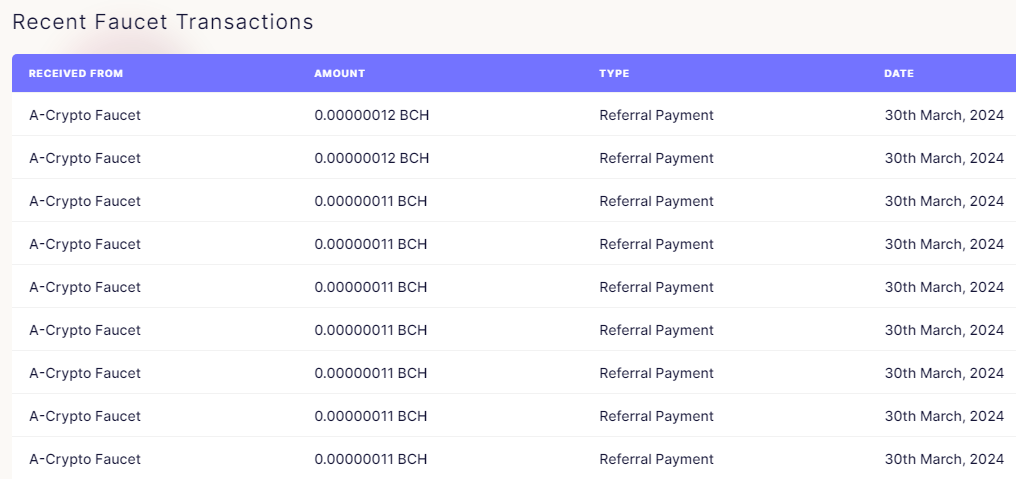Click the first row's 30th March, 2024 date
The image size is (1016, 479).
tap(944, 115)
